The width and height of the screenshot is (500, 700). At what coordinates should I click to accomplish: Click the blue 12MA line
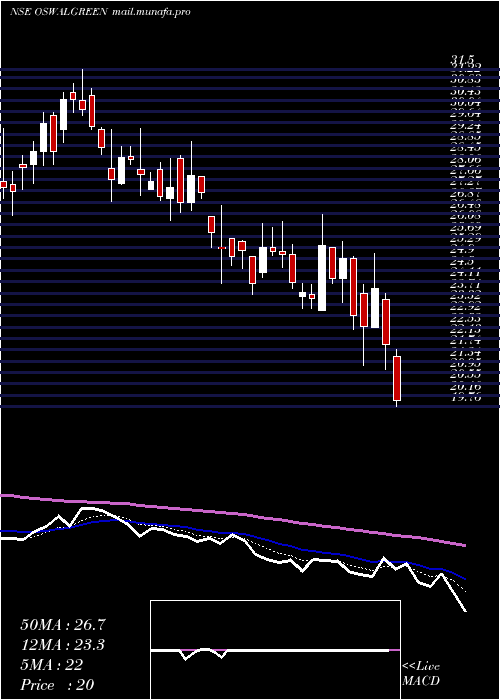pyautogui.click(x=233, y=534)
